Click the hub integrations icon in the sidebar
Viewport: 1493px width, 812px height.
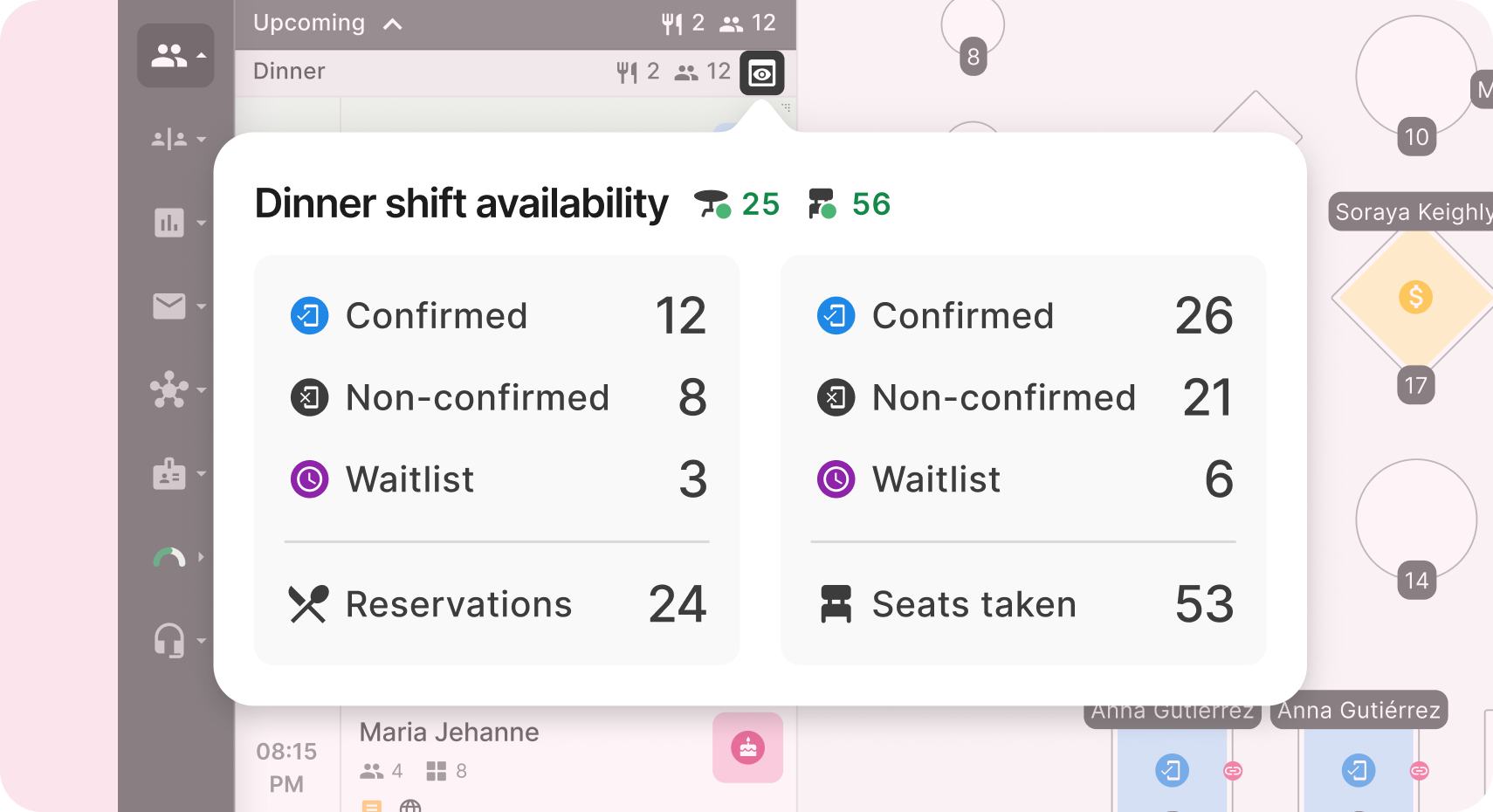(171, 390)
